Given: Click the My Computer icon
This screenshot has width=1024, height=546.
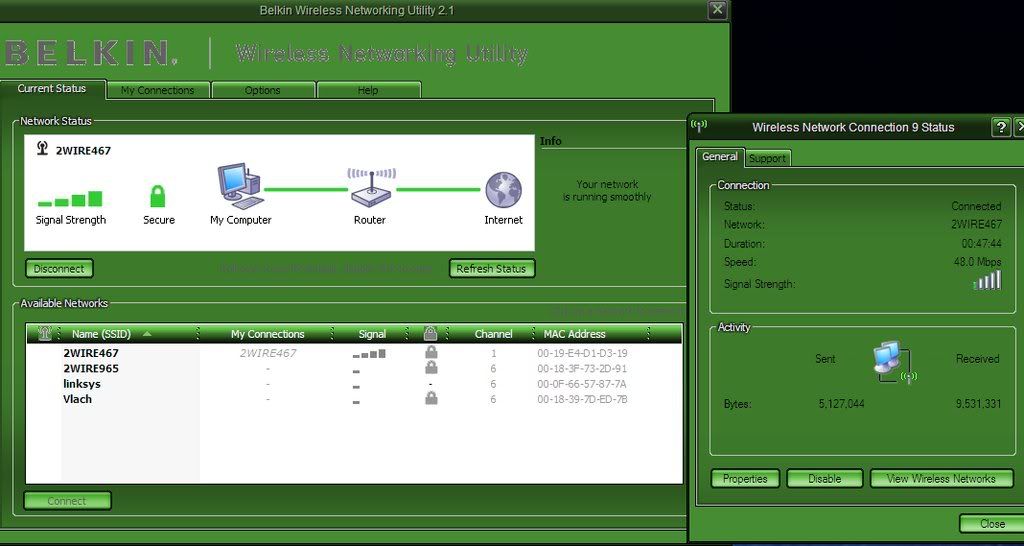Looking at the screenshot, I should coord(239,186).
